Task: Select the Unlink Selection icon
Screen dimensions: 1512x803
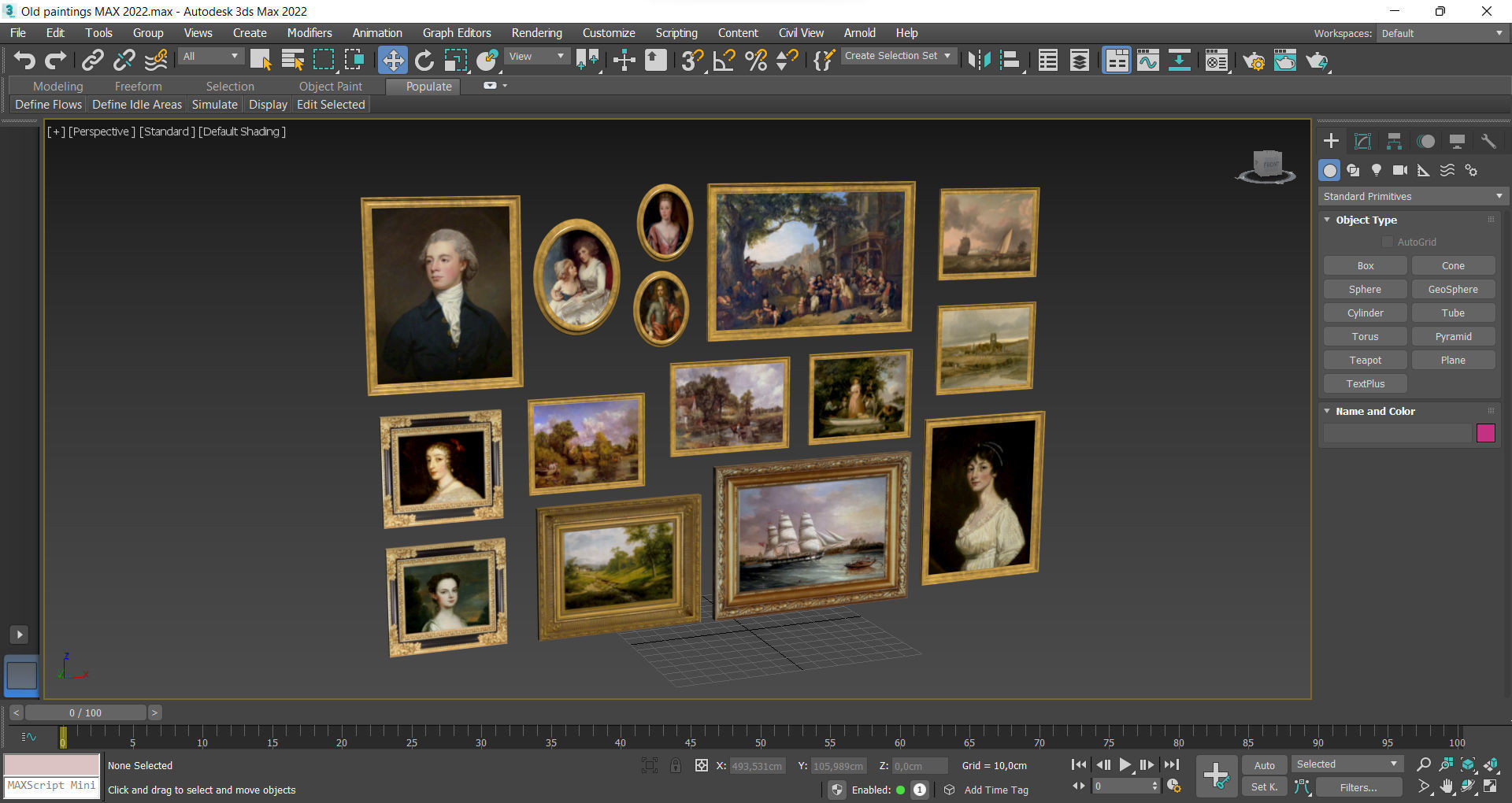Action: [124, 60]
